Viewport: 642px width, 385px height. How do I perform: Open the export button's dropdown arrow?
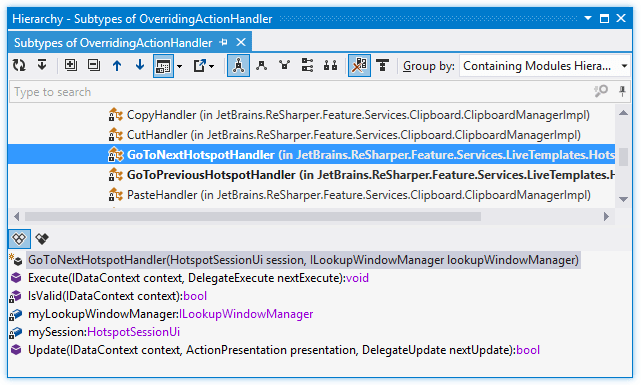click(212, 66)
